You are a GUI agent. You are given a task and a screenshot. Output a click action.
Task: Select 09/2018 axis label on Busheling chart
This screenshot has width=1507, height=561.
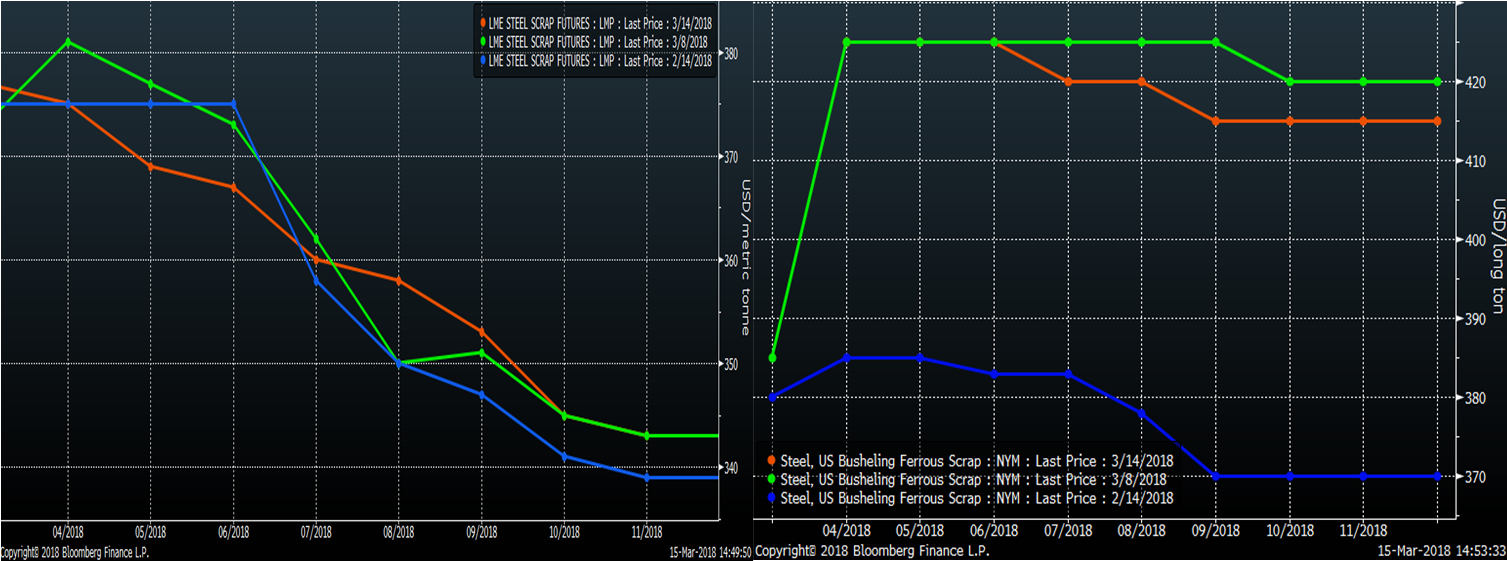coord(1215,531)
